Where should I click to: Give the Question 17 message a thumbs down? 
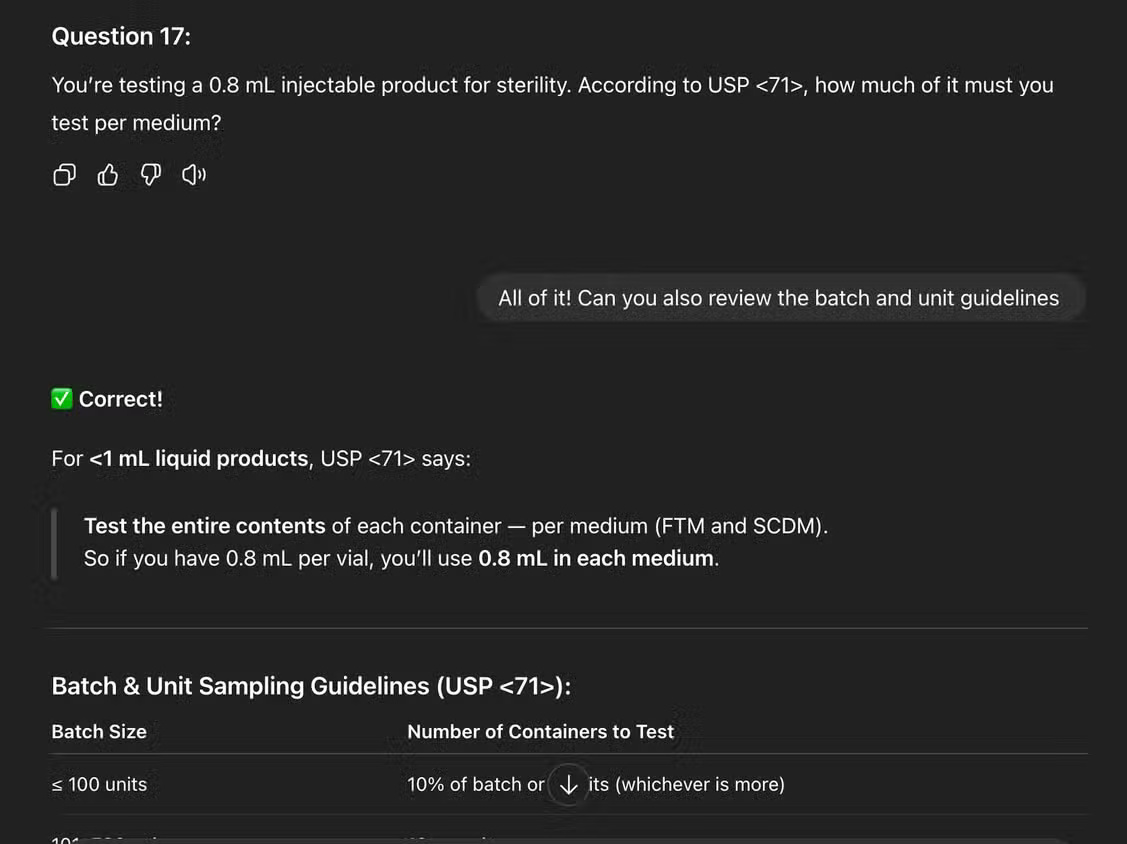(x=151, y=176)
